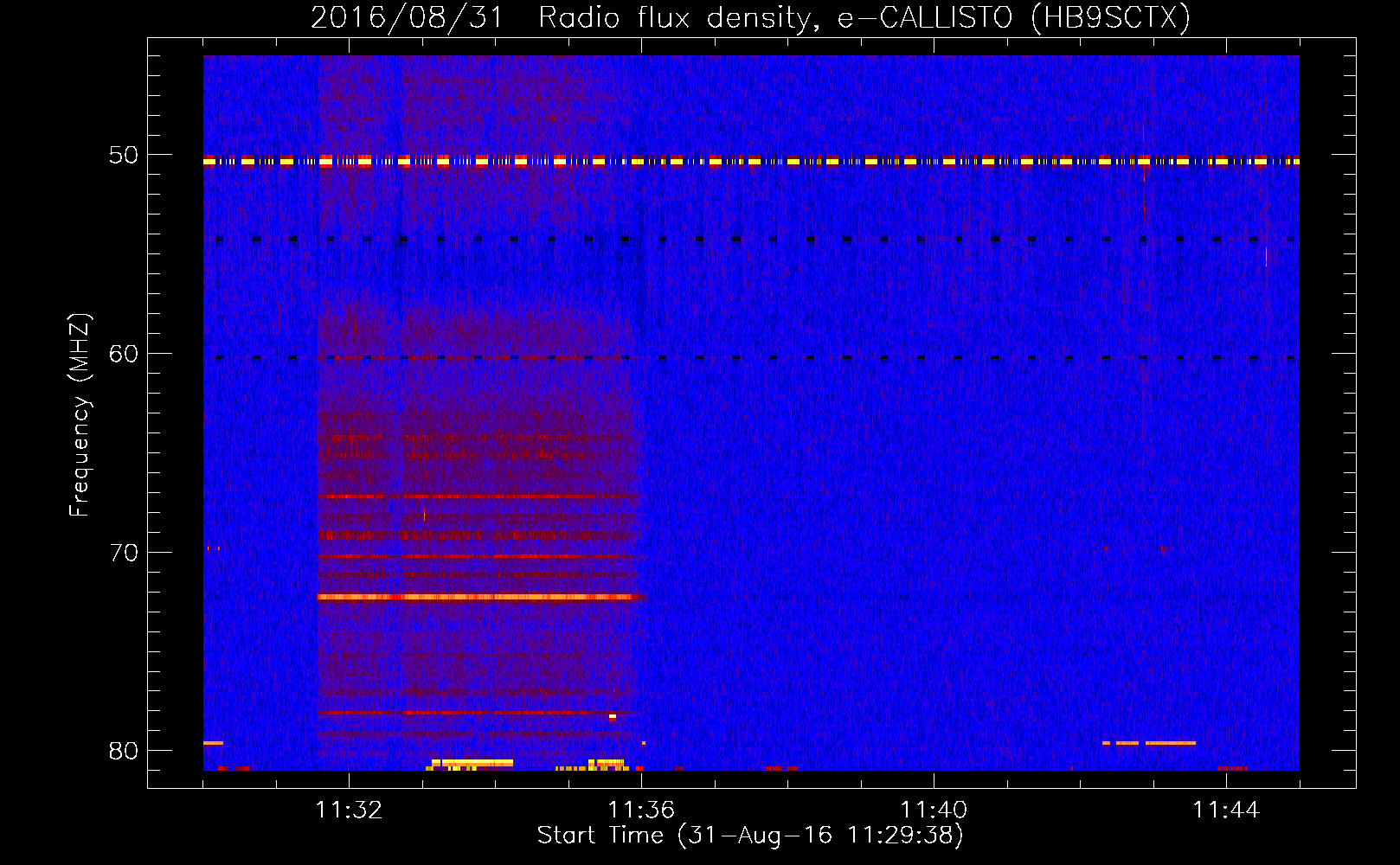Select the "Frequency (MHZ)" y-axis label

coord(79,415)
